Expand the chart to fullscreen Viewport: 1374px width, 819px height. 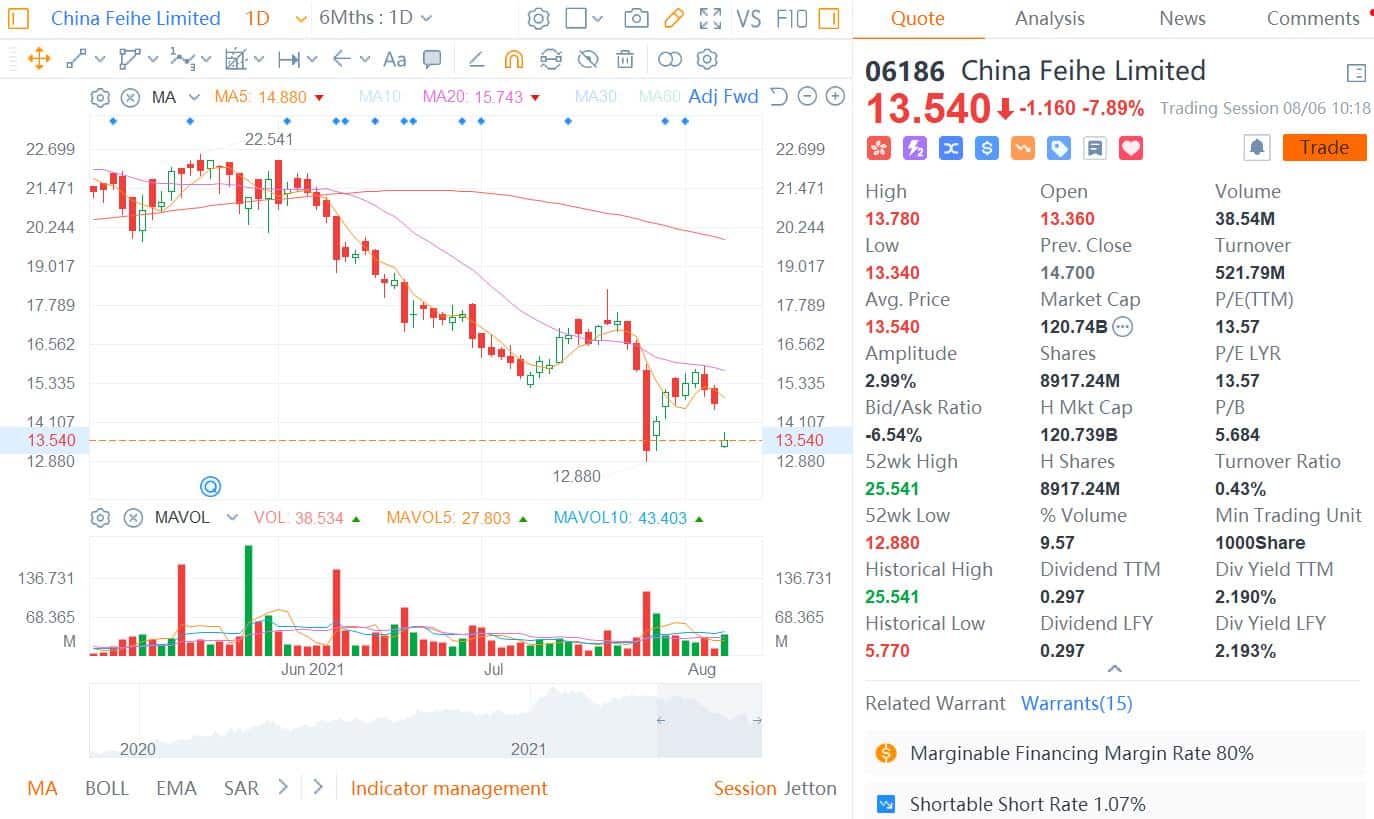710,18
